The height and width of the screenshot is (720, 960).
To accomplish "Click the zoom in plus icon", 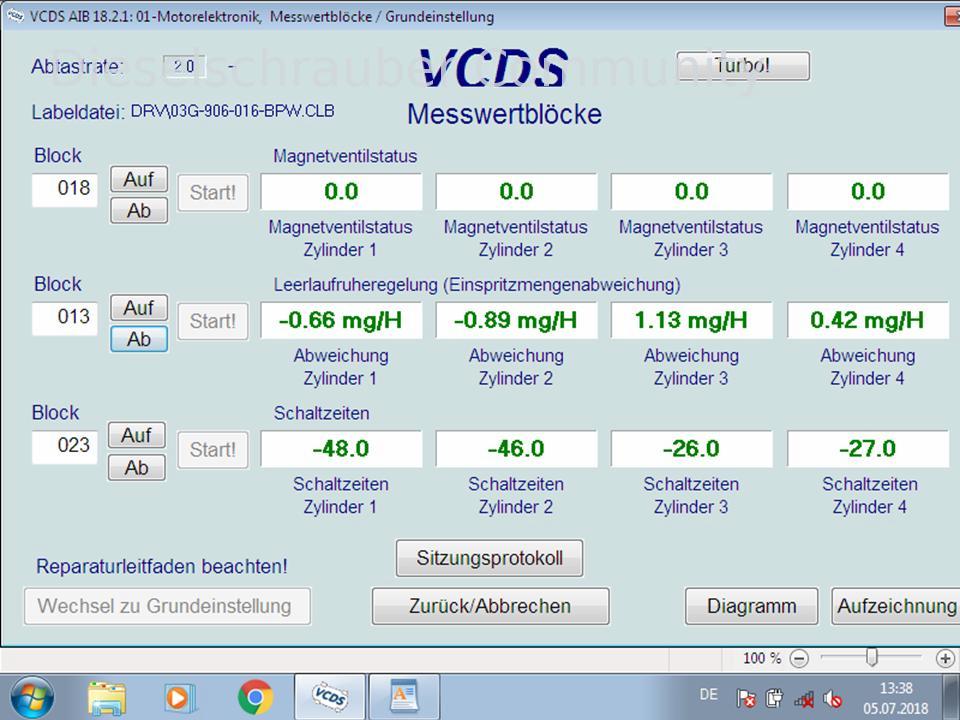I will [945, 659].
